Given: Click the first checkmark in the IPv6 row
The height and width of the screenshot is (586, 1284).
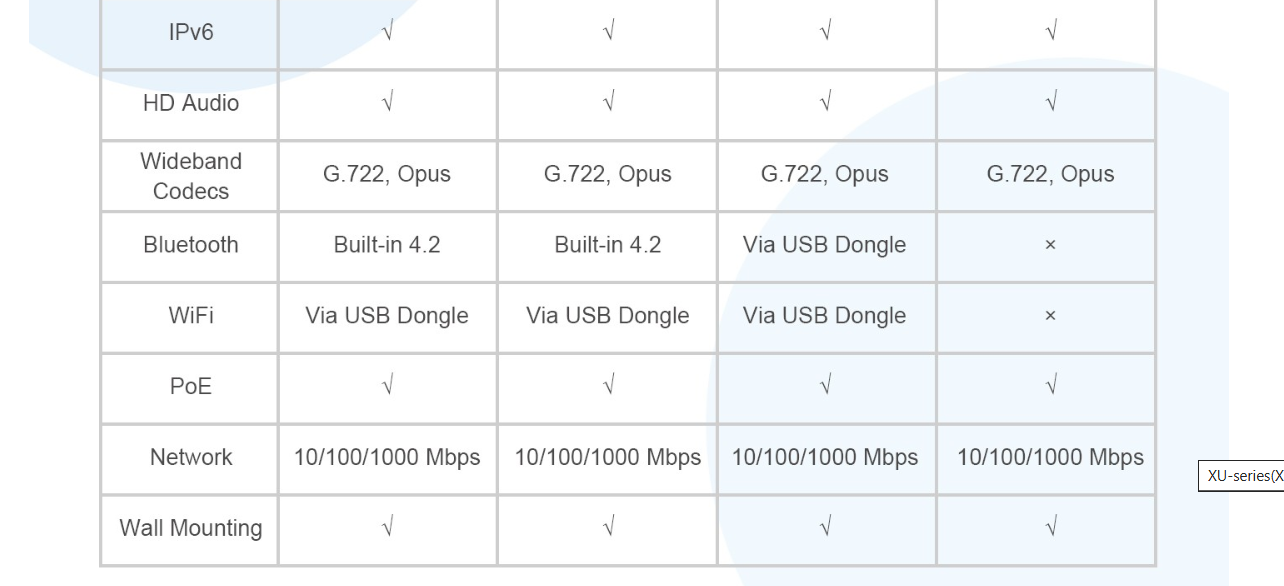Looking at the screenshot, I should click(387, 32).
